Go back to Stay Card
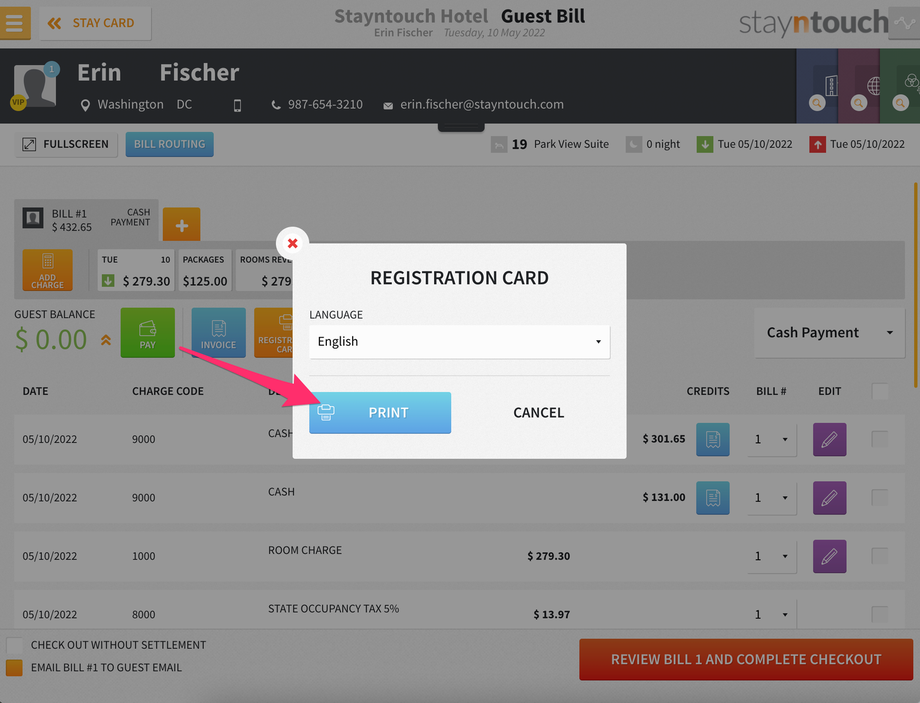This screenshot has height=703, width=920. [95, 23]
